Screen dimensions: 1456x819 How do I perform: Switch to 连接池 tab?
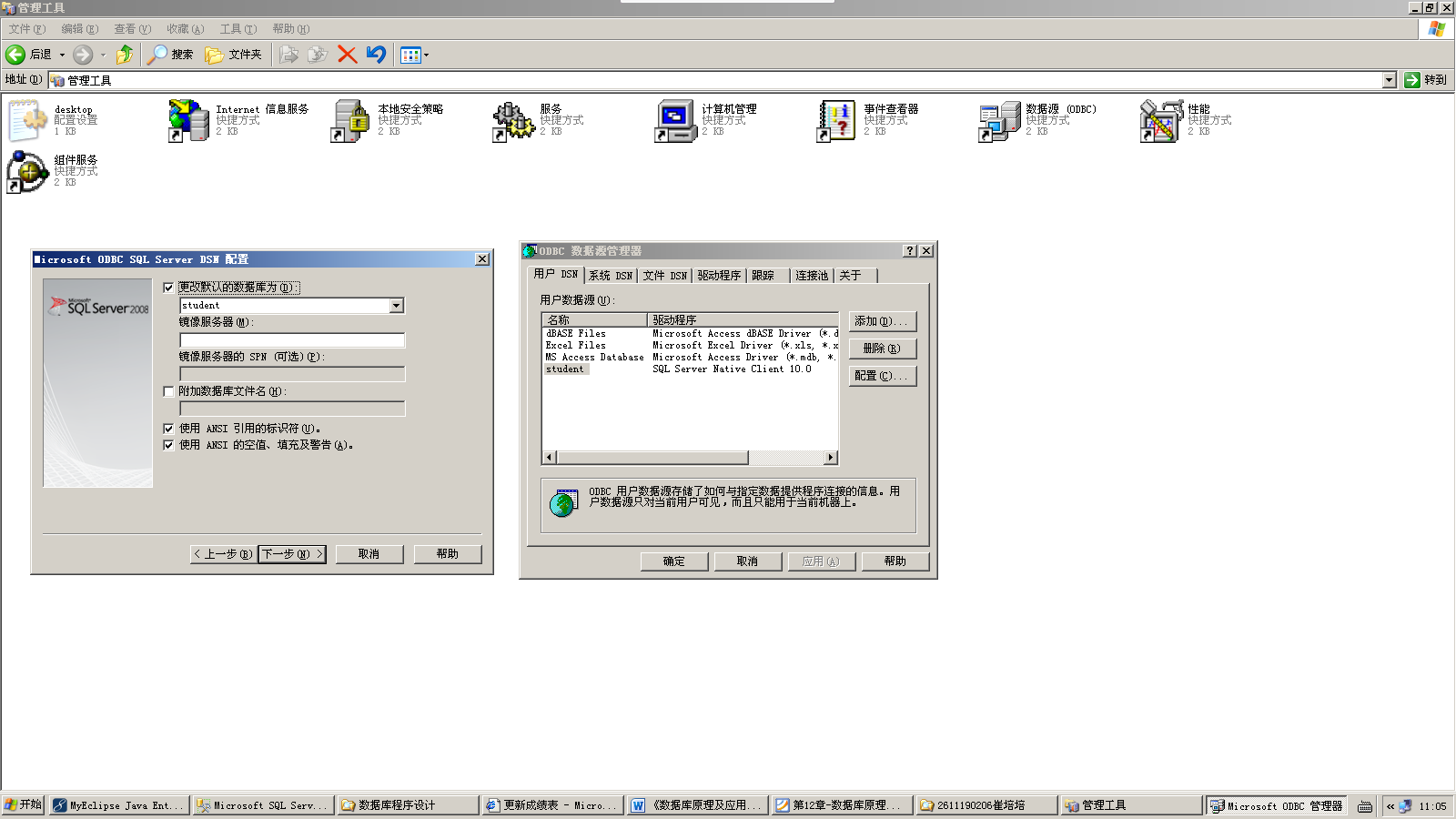click(x=811, y=276)
